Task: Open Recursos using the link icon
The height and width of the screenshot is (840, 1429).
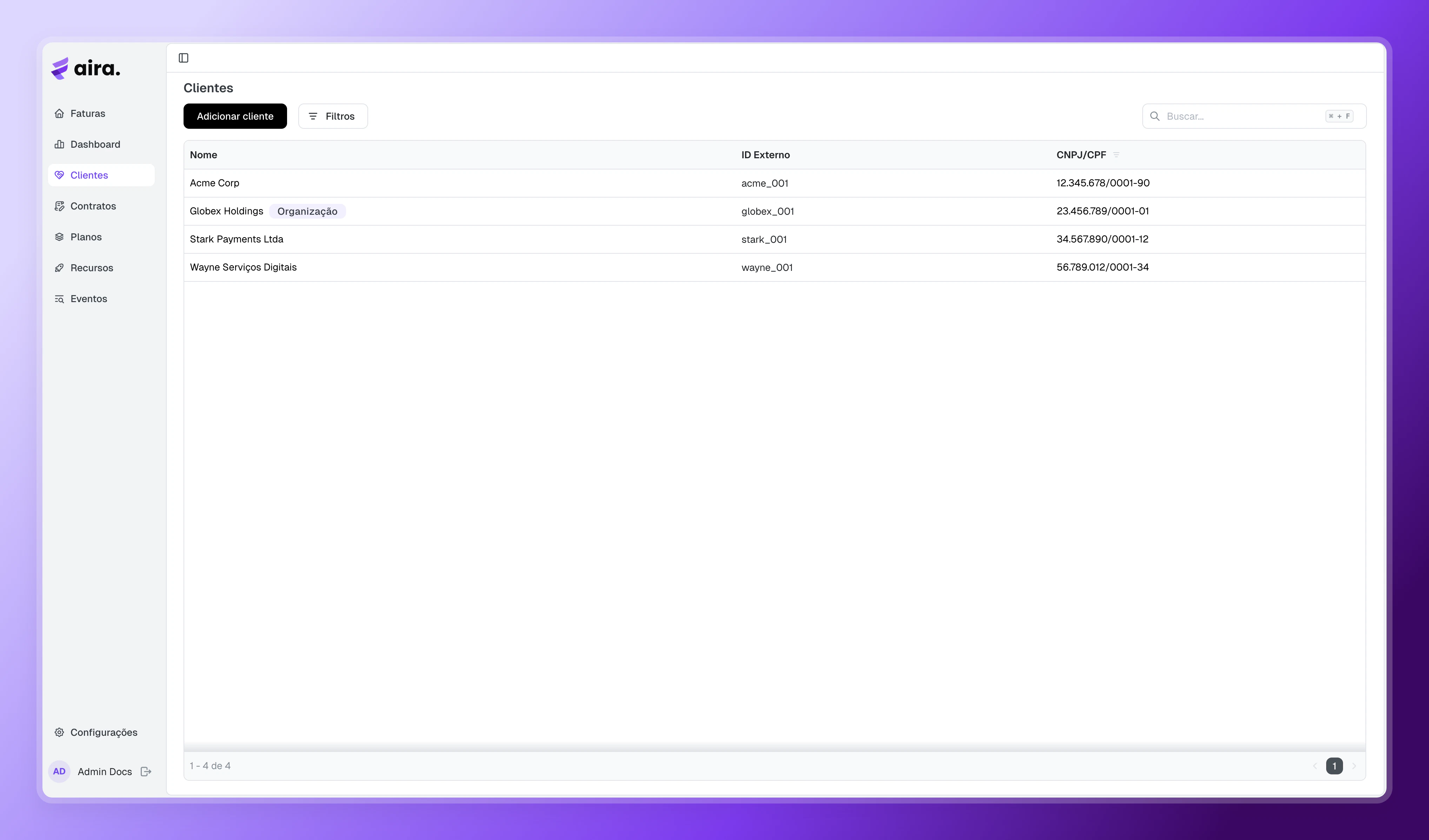Action: click(60, 267)
